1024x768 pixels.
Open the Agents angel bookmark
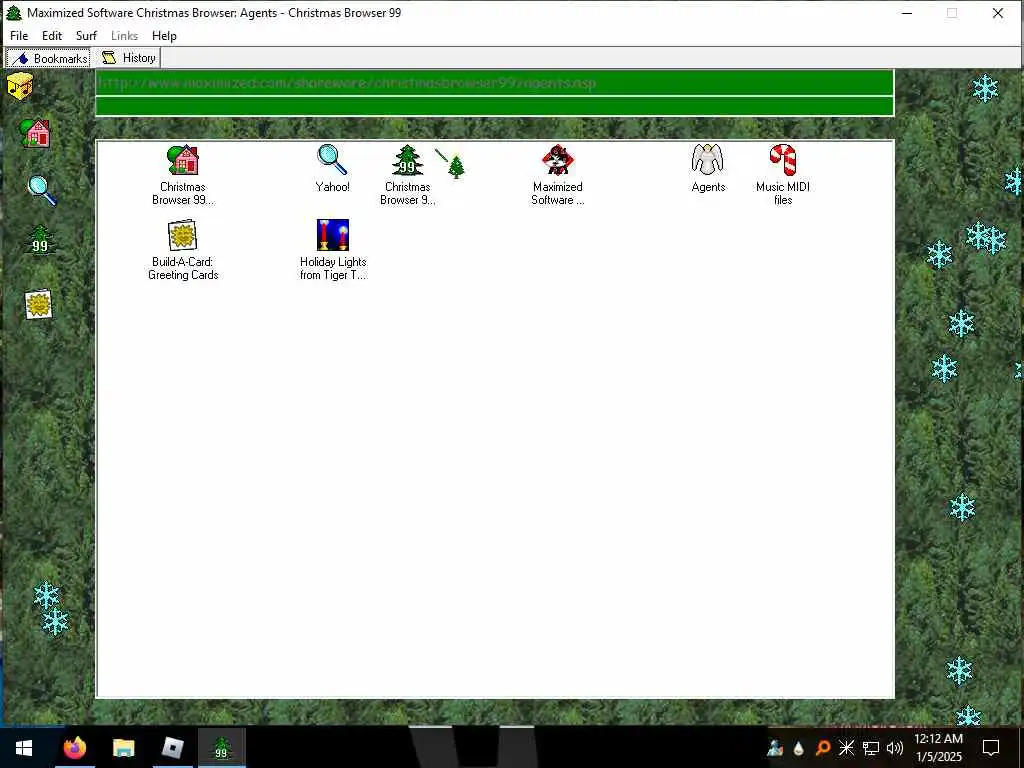point(708,160)
